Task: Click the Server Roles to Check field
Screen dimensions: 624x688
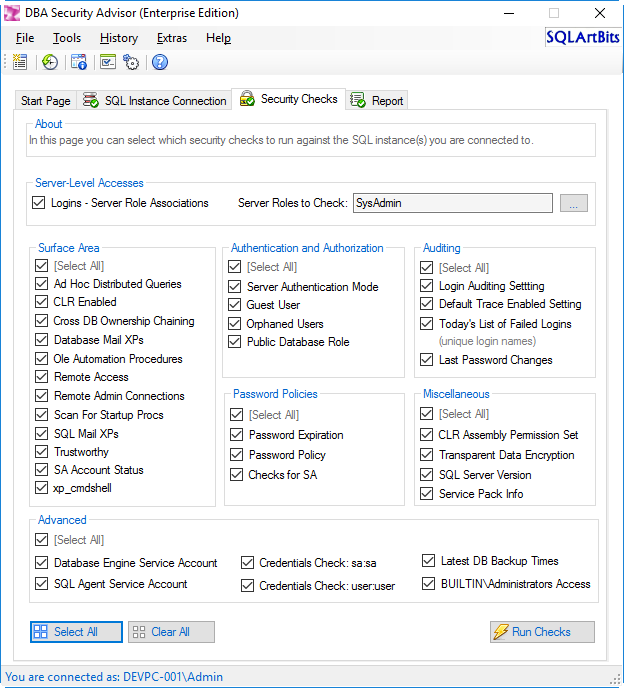Action: [452, 203]
